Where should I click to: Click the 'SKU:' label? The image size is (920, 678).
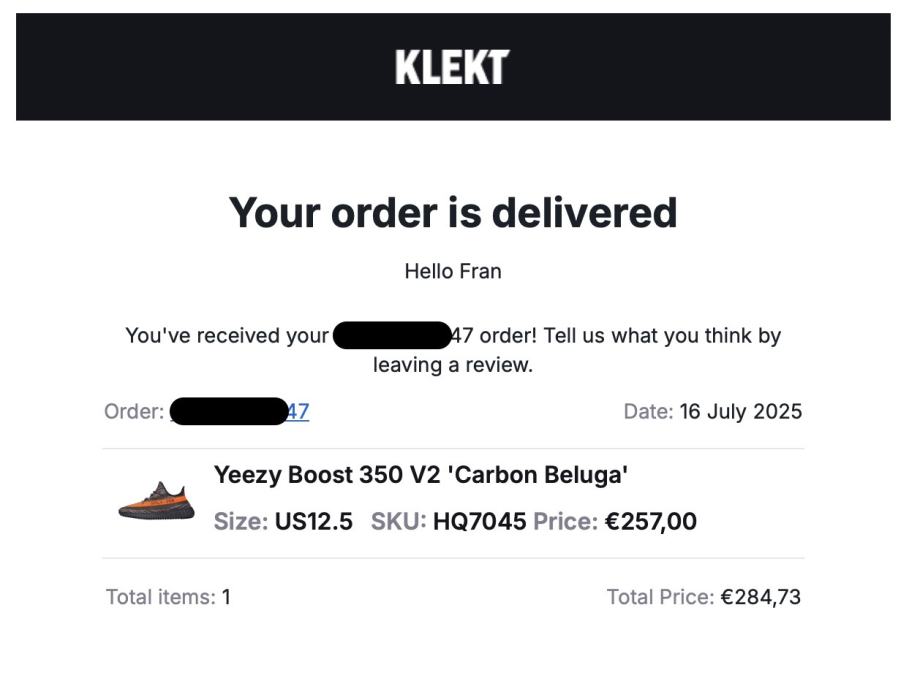coord(398,521)
